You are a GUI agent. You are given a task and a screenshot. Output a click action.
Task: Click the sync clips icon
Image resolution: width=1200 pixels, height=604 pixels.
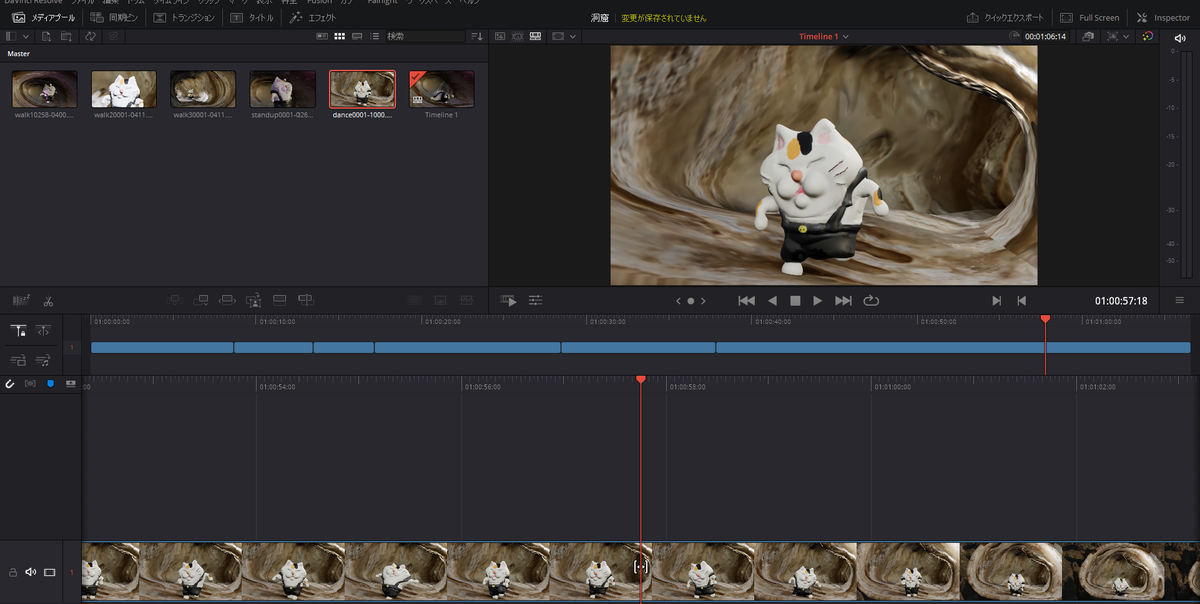tap(90, 36)
